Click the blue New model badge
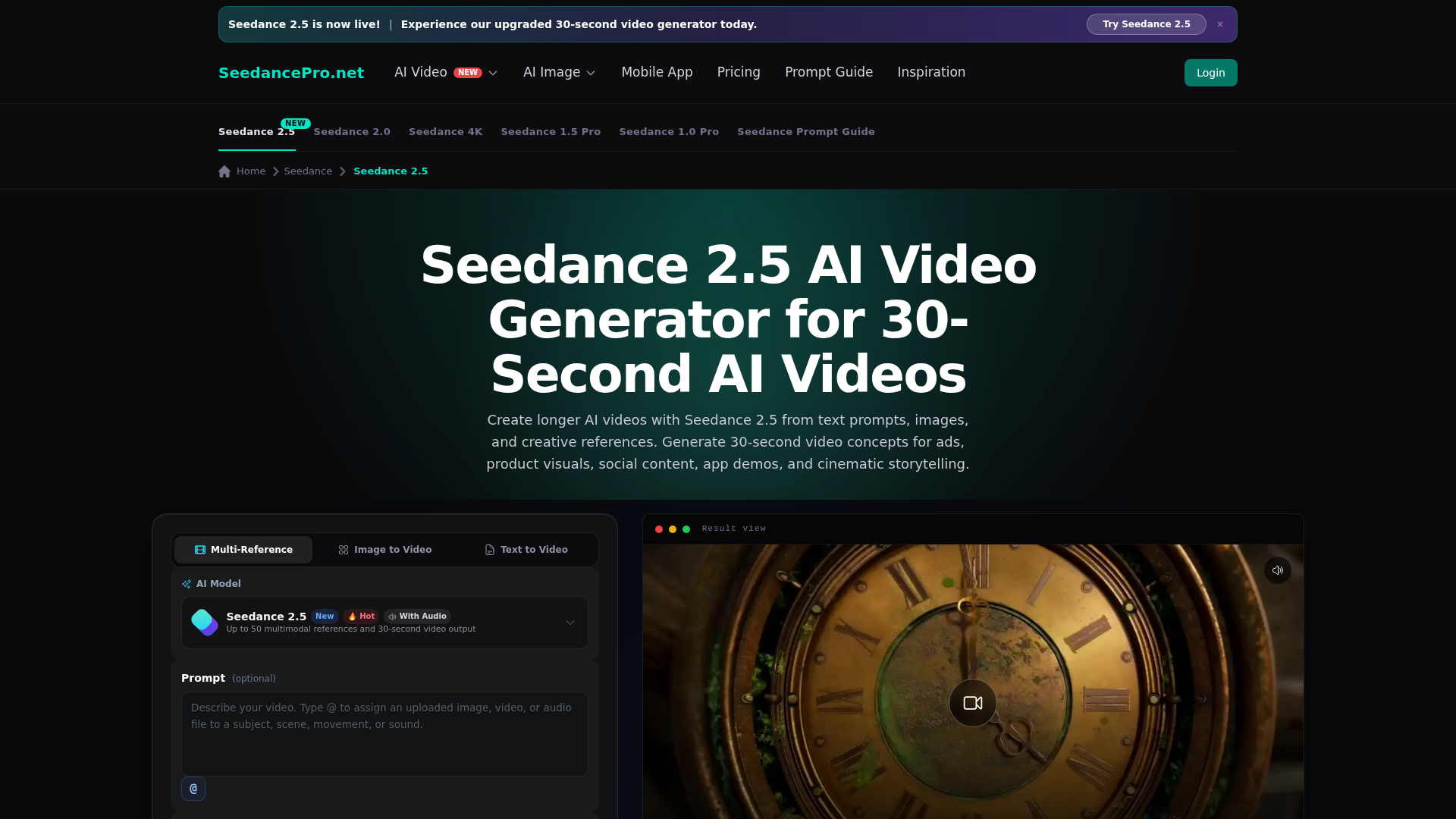The image size is (1456, 819). pyautogui.click(x=325, y=617)
